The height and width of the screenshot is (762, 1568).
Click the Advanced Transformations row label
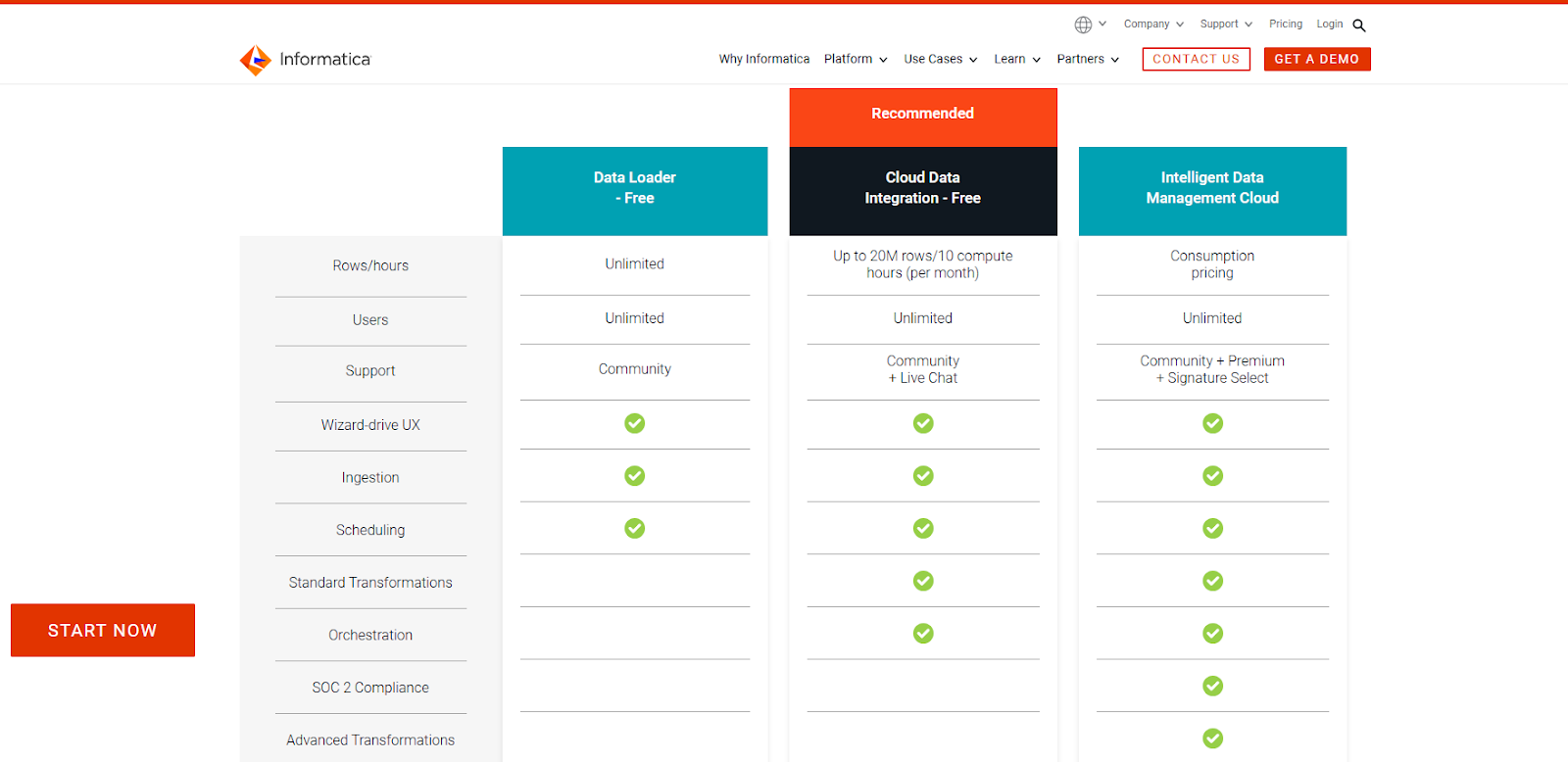[x=370, y=740]
